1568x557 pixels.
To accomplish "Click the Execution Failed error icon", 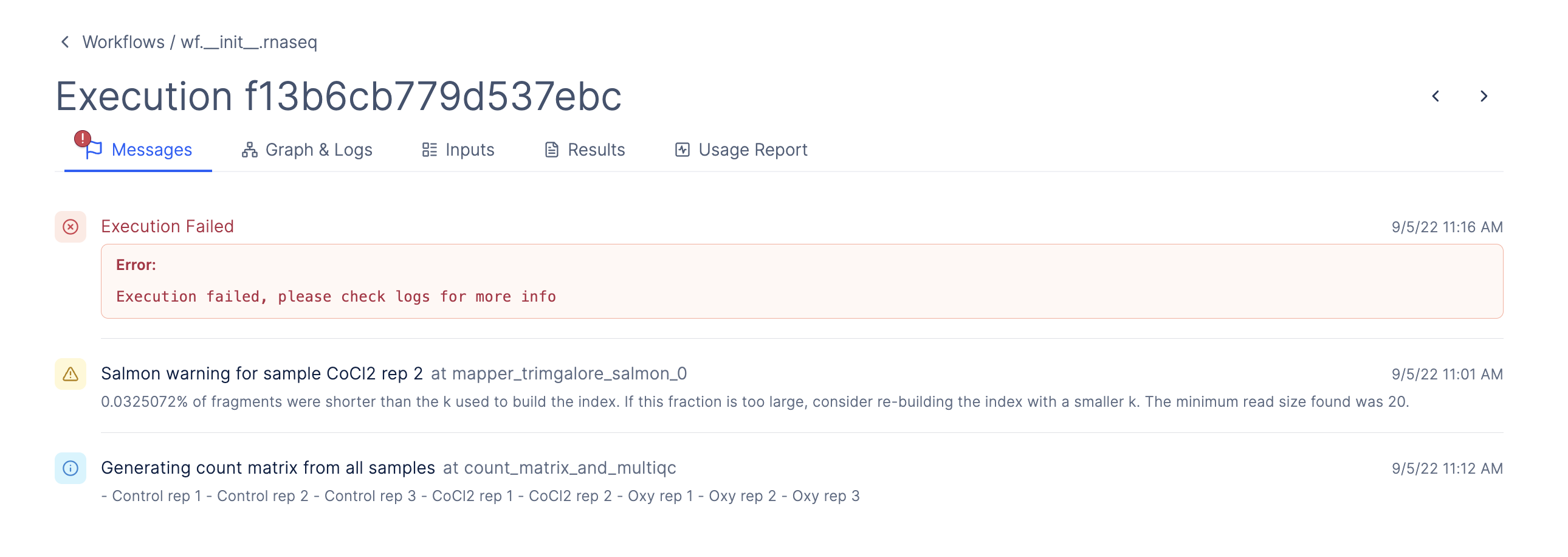I will tap(70, 227).
